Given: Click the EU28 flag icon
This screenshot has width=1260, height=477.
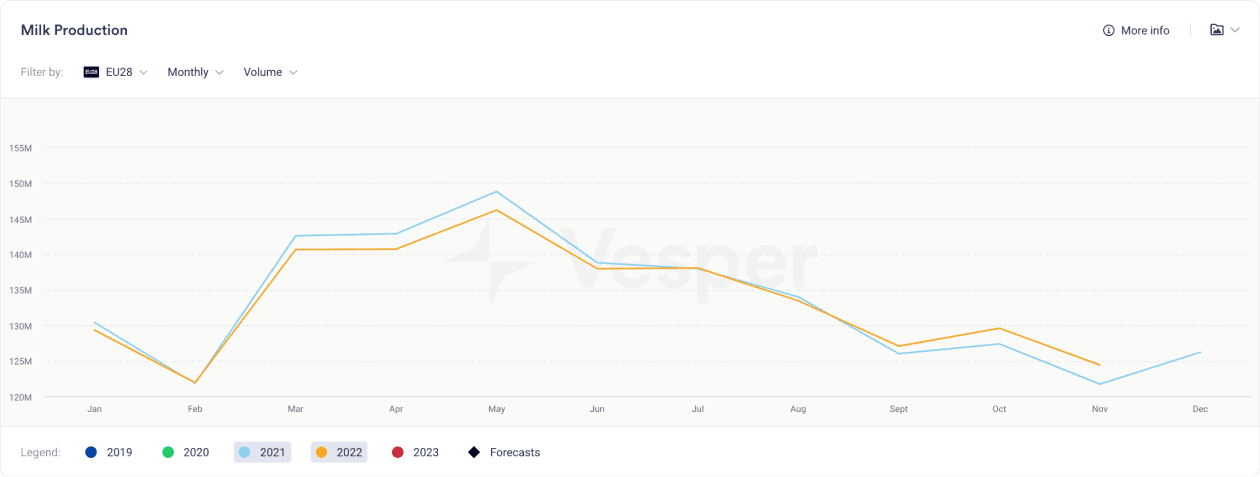Looking at the screenshot, I should coord(91,72).
